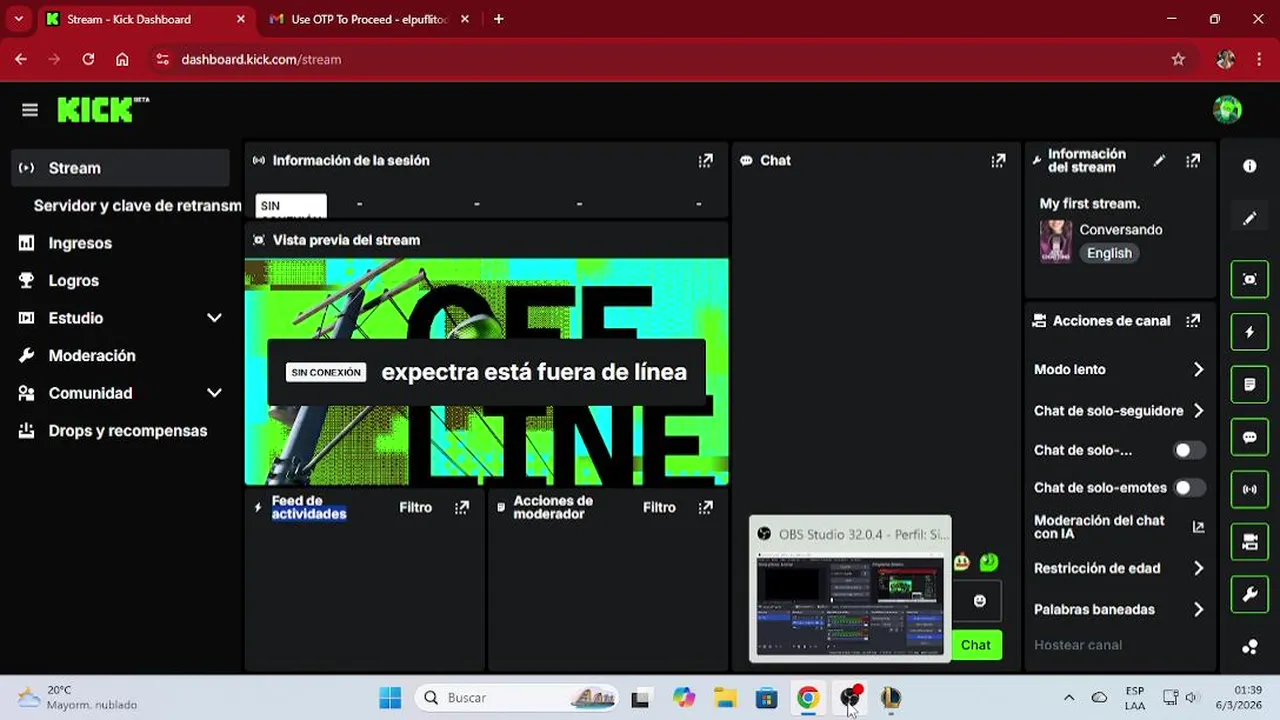The height and width of the screenshot is (720, 1280).
Task: Toggle stream info wrench icon in right sidebar
Action: pyautogui.click(x=1249, y=595)
